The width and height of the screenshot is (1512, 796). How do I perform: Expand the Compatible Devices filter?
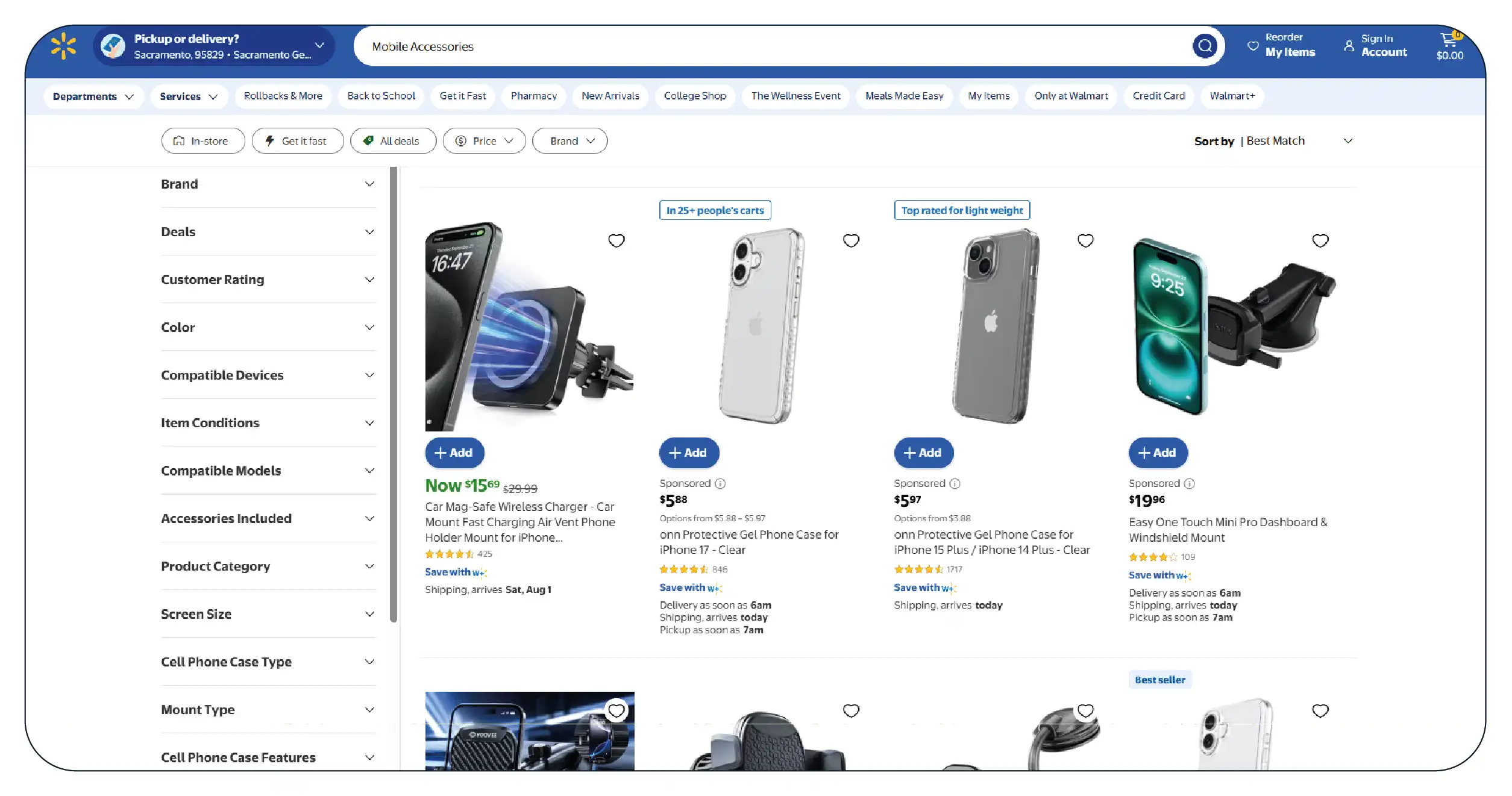click(268, 375)
